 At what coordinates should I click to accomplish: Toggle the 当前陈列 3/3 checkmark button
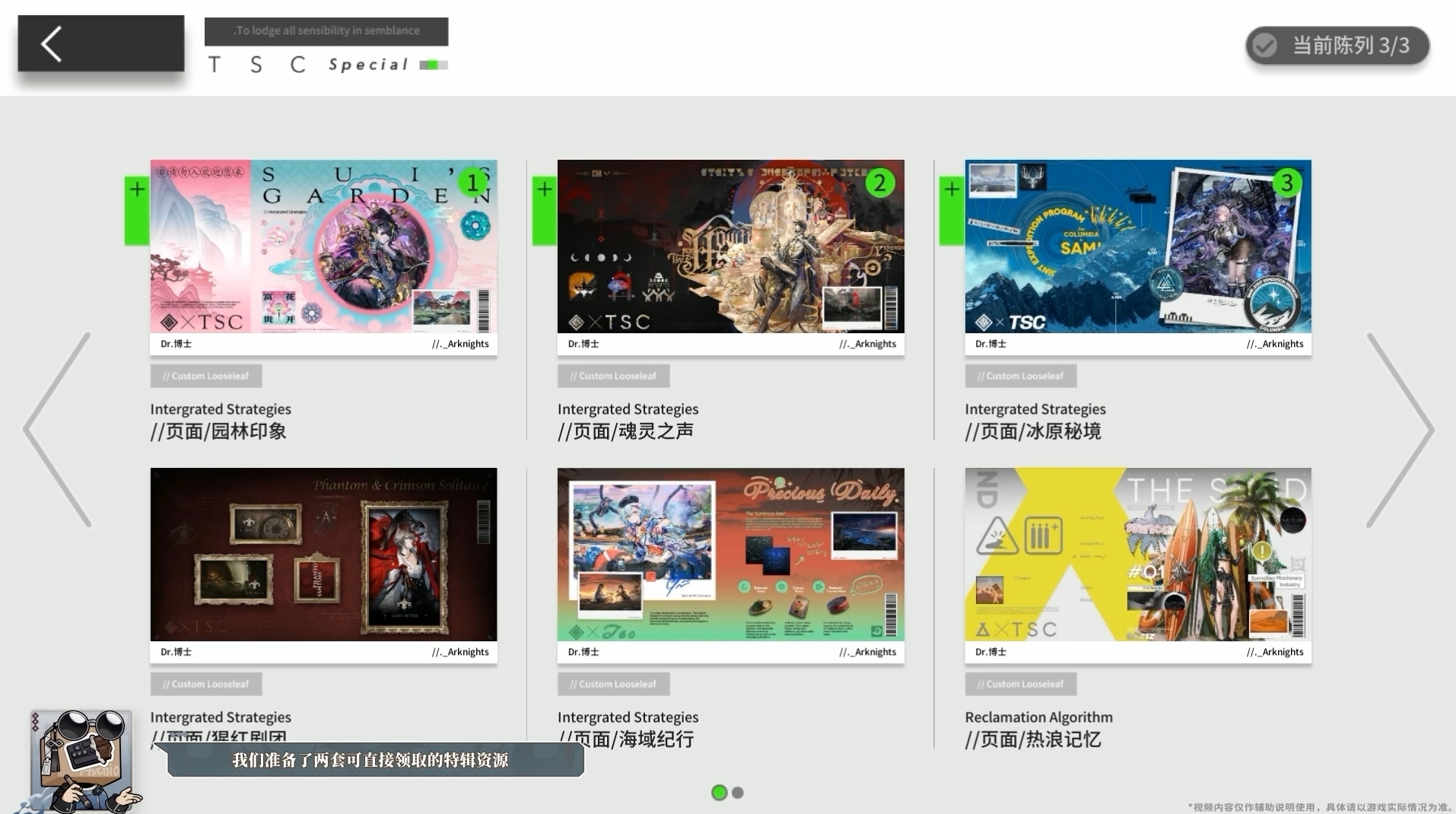pos(1337,46)
